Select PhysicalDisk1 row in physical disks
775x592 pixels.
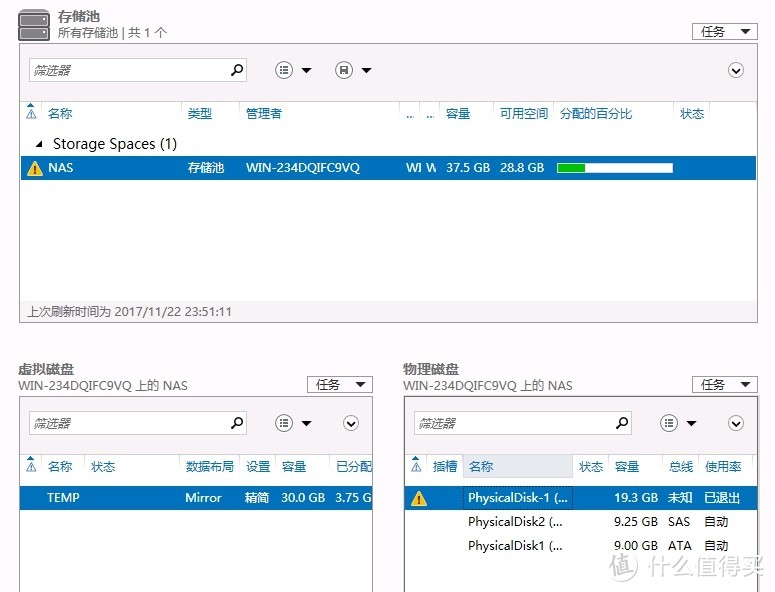(581, 546)
